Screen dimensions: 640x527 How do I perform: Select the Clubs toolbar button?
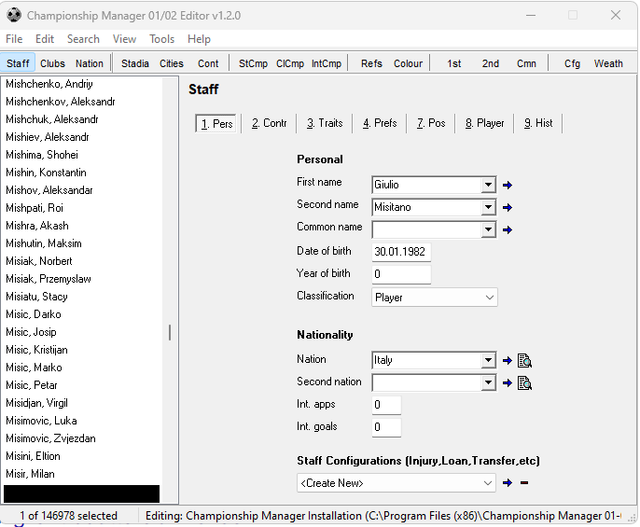[x=53, y=64]
